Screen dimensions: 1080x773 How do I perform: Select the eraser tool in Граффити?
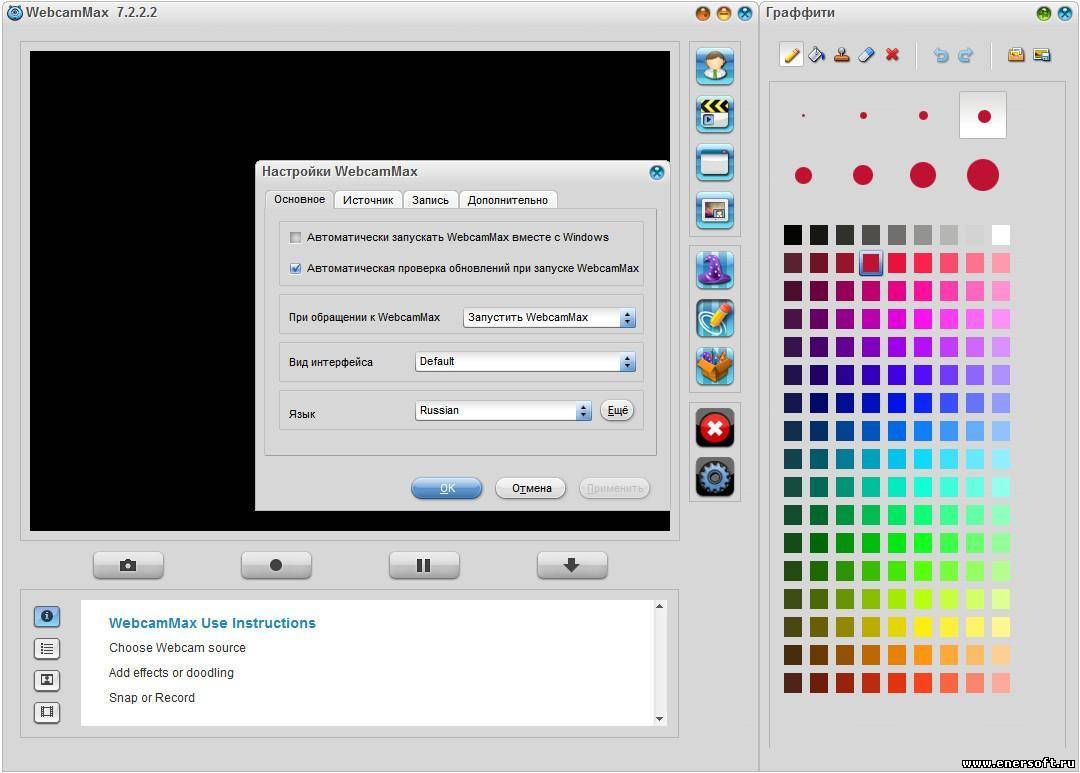pos(866,54)
